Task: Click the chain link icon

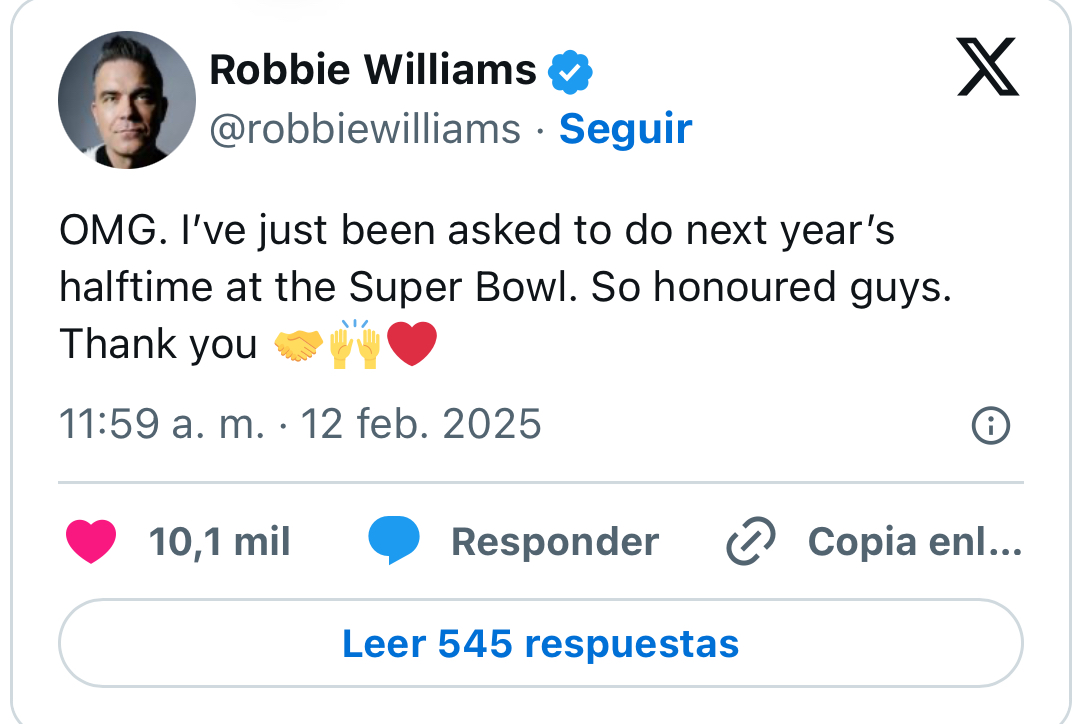Action: [x=750, y=542]
